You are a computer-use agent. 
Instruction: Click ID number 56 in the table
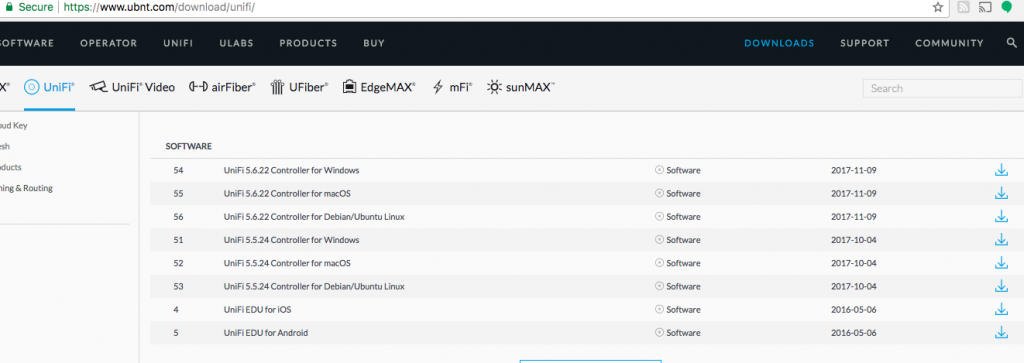click(x=178, y=217)
